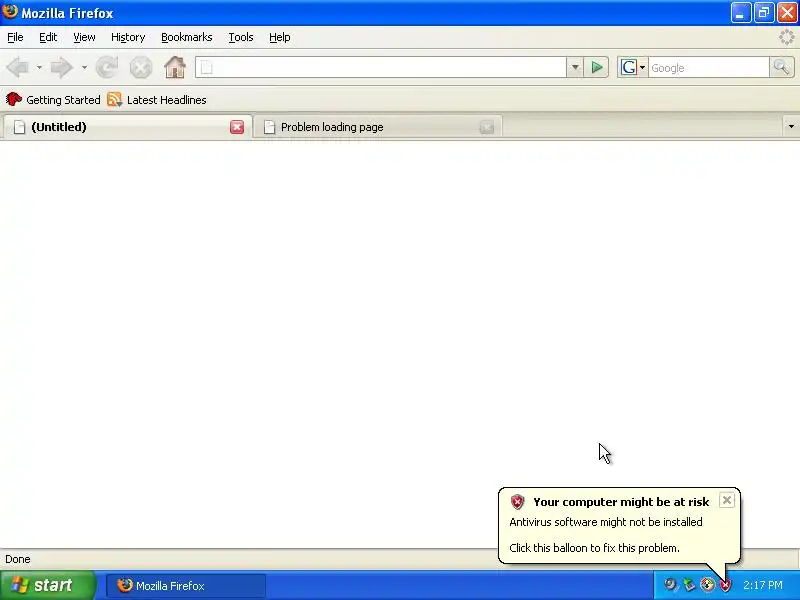Click the page icon in address bar
Screen dimensions: 800x600
[x=207, y=67]
